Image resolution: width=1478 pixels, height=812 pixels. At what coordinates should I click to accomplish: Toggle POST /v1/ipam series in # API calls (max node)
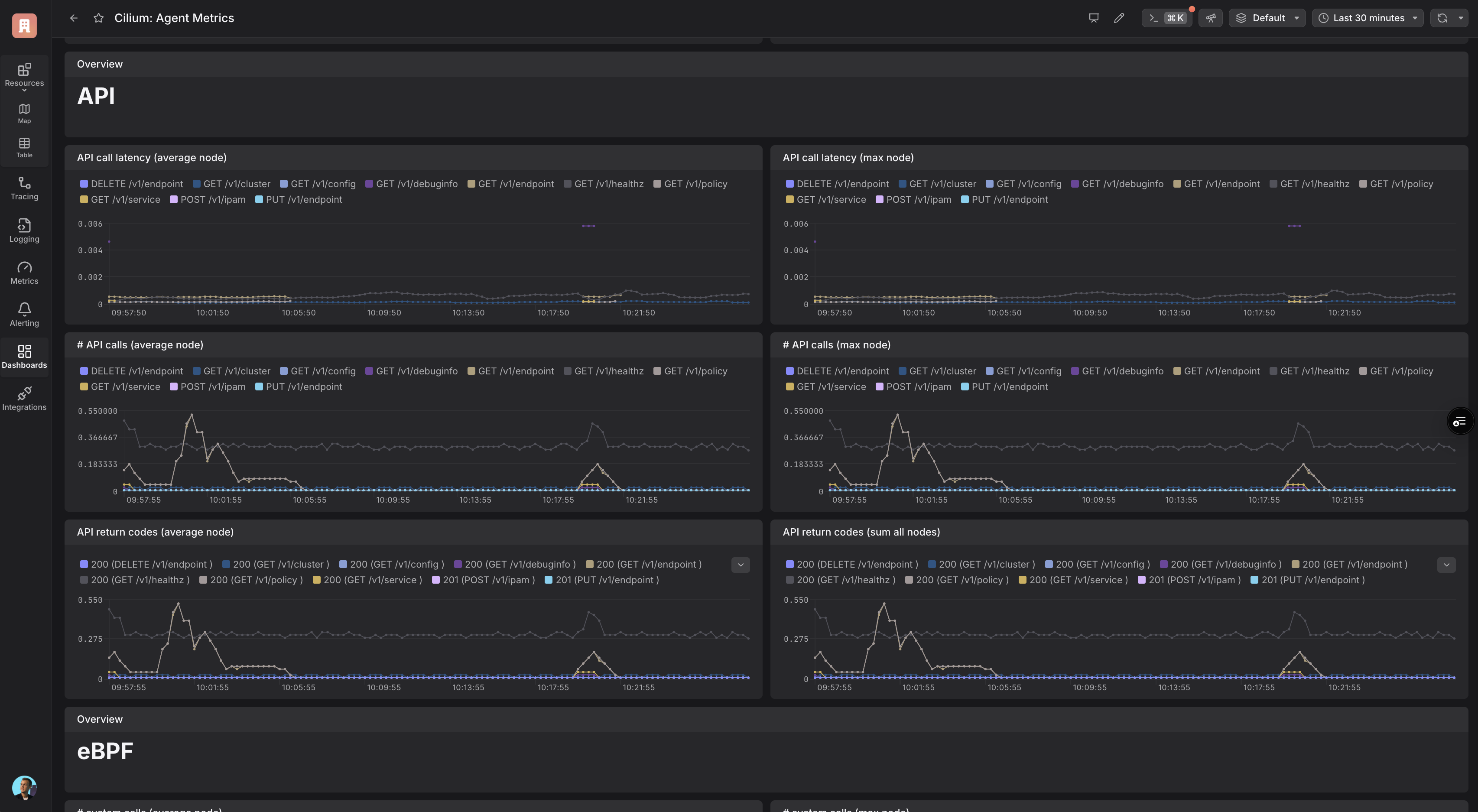913,387
